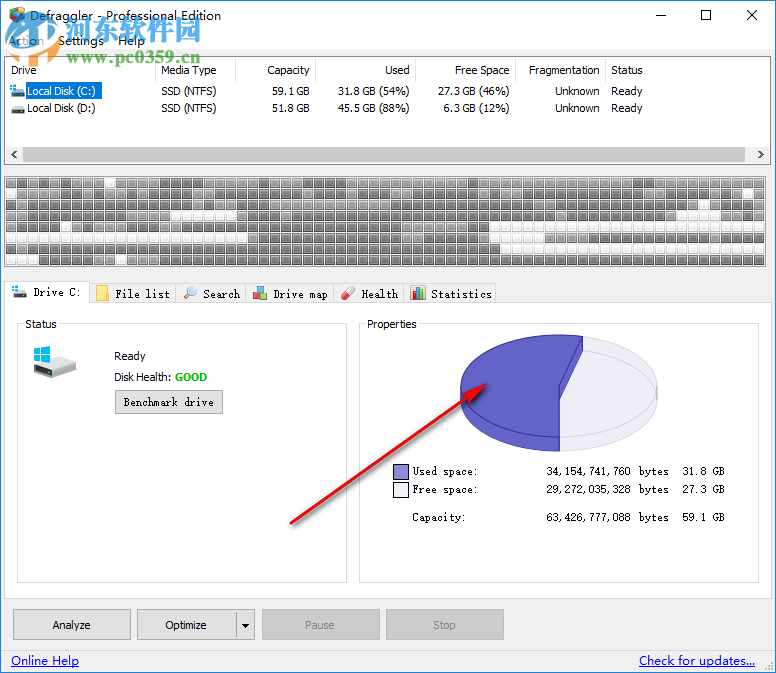Sort by the Drive column header
This screenshot has width=776, height=673.
pos(81,70)
